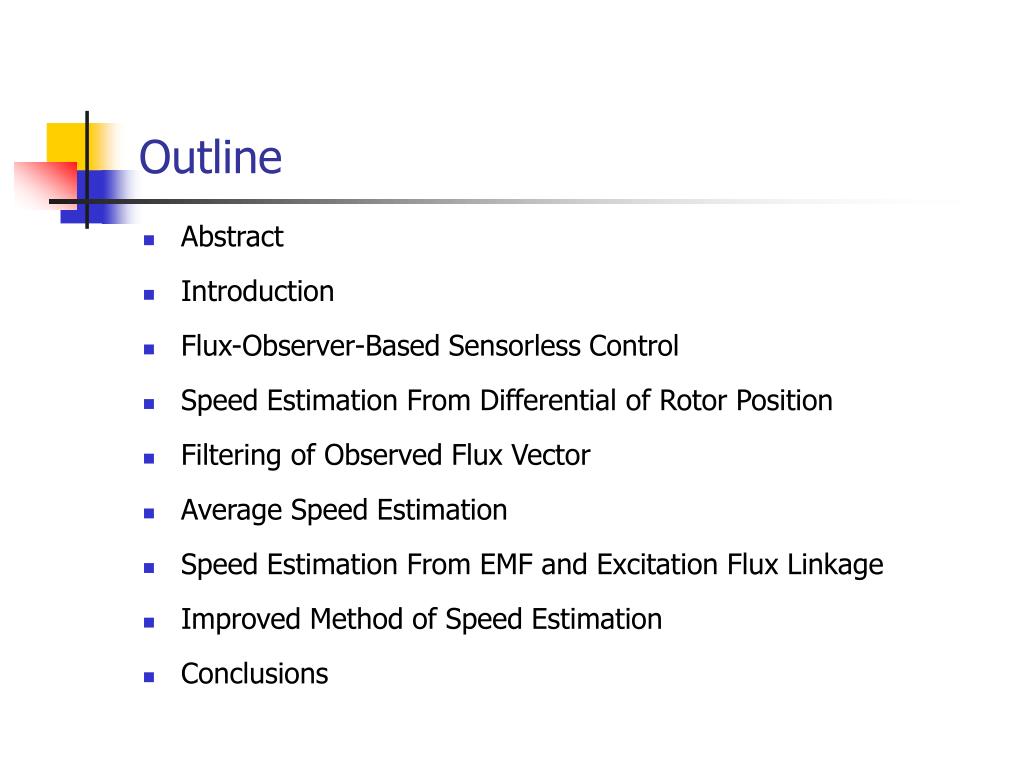1024x768 pixels.
Task: Click the Average Speed Estimation item
Action: [x=344, y=510]
